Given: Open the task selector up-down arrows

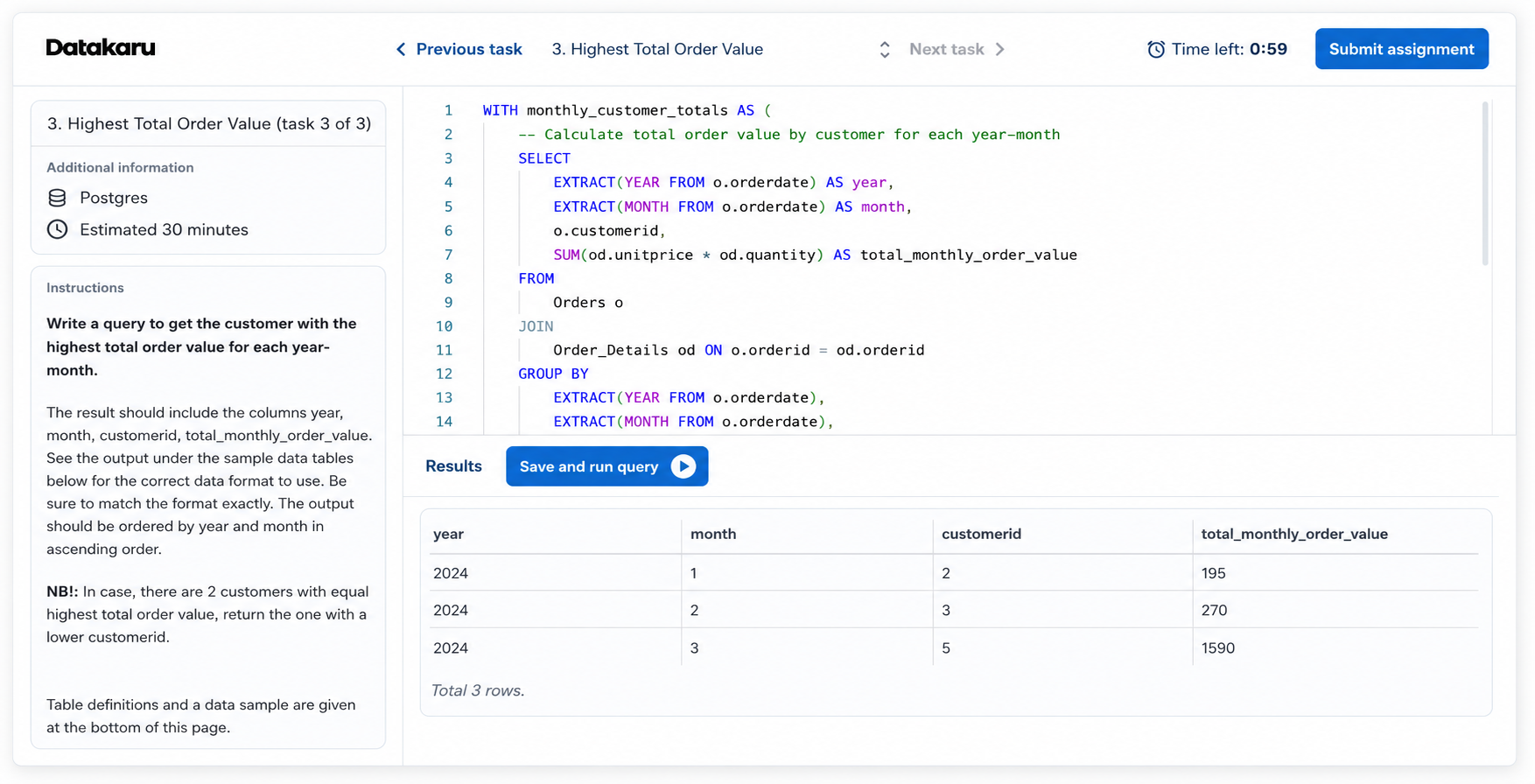Looking at the screenshot, I should pyautogui.click(x=885, y=49).
